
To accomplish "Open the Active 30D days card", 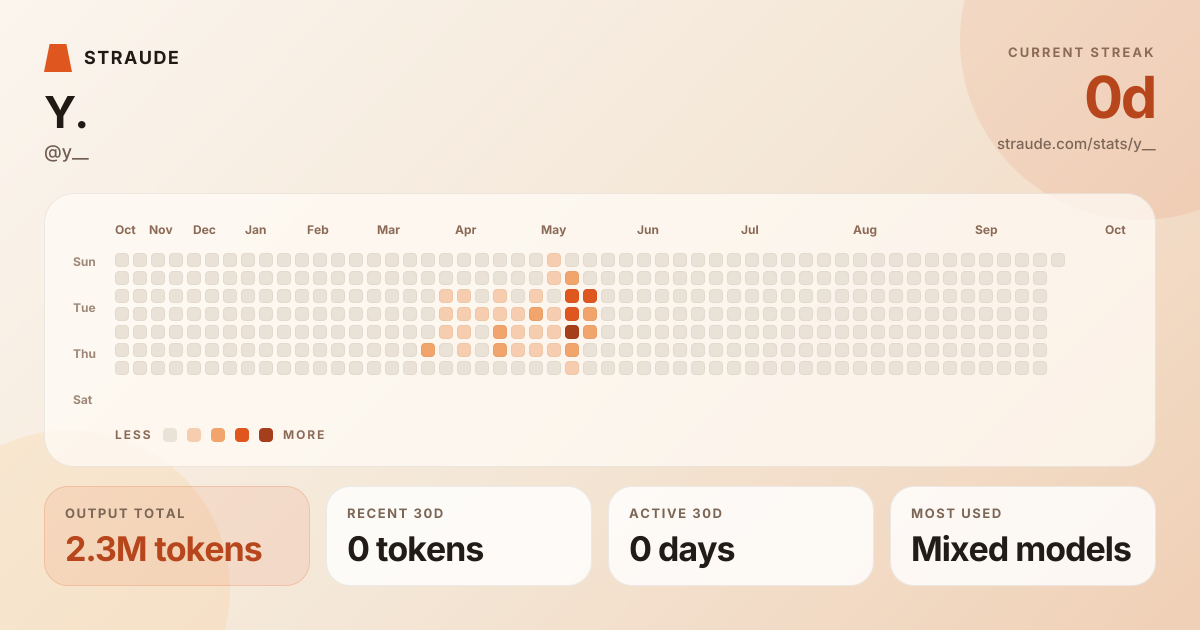I will point(741,536).
